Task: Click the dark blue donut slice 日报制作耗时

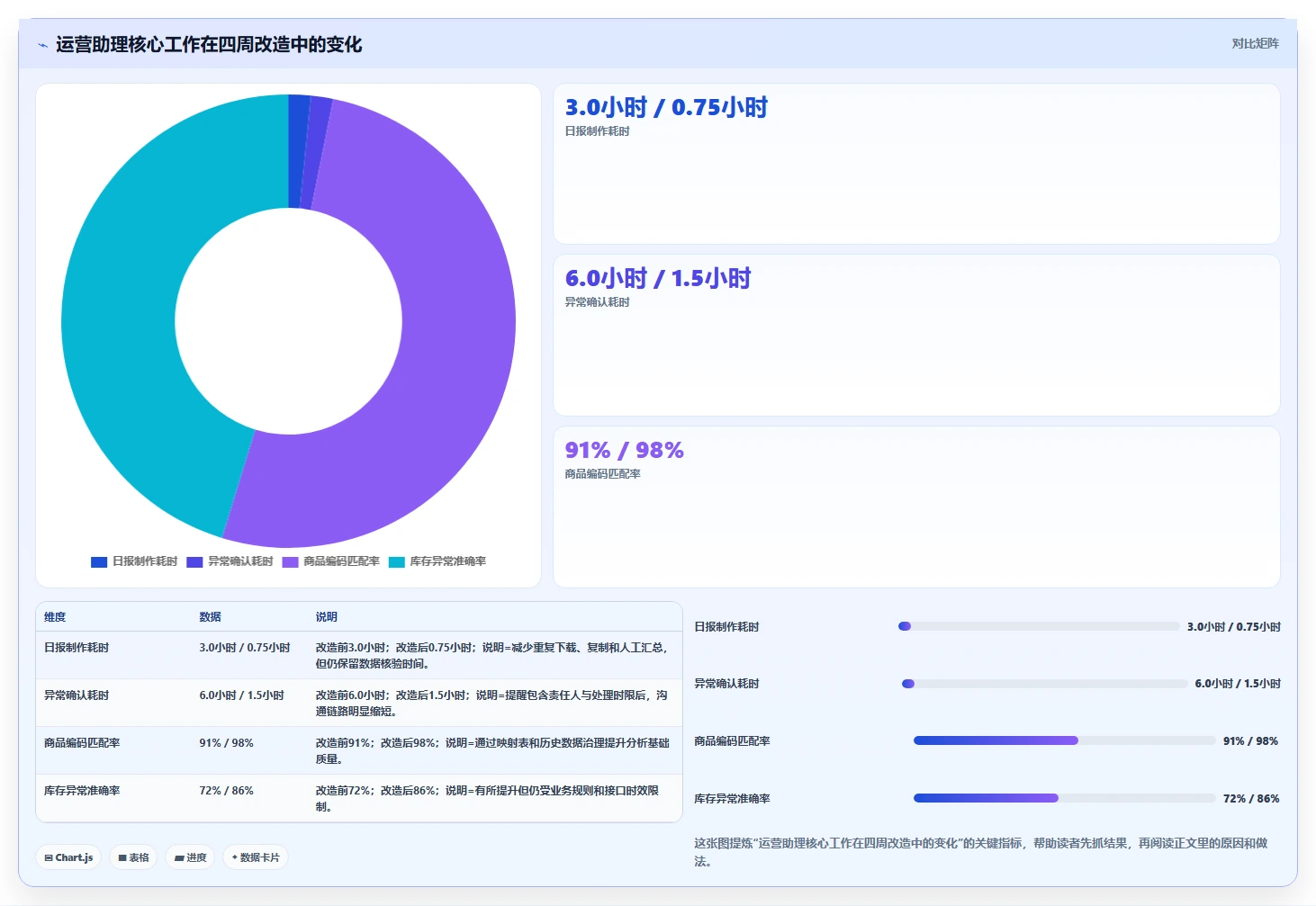Action: point(298,151)
